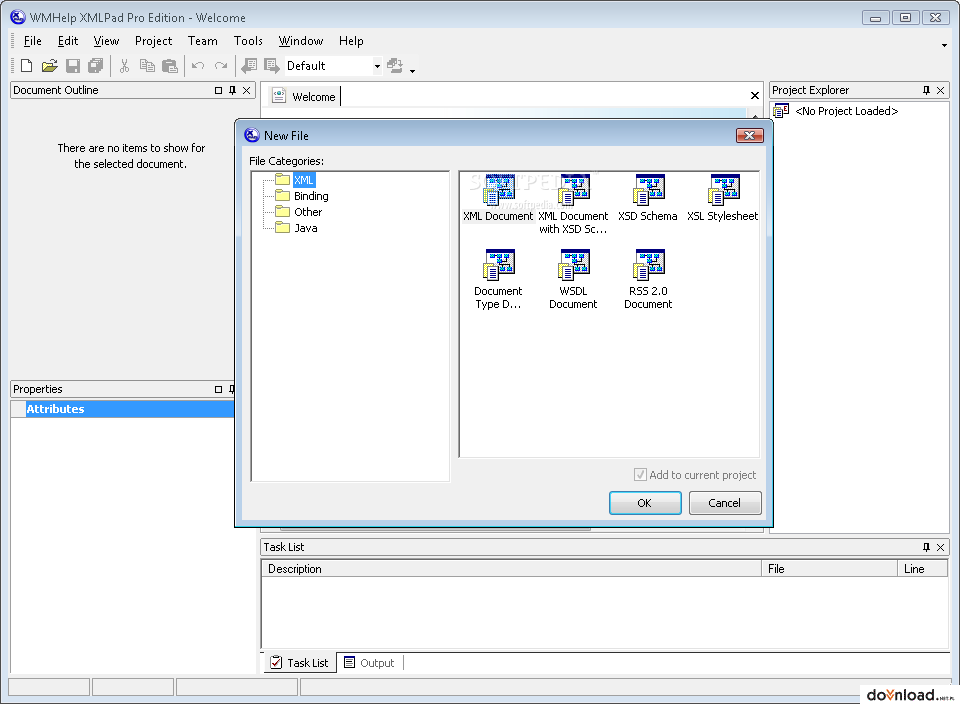Click Cancel in New File dialog

pos(725,503)
